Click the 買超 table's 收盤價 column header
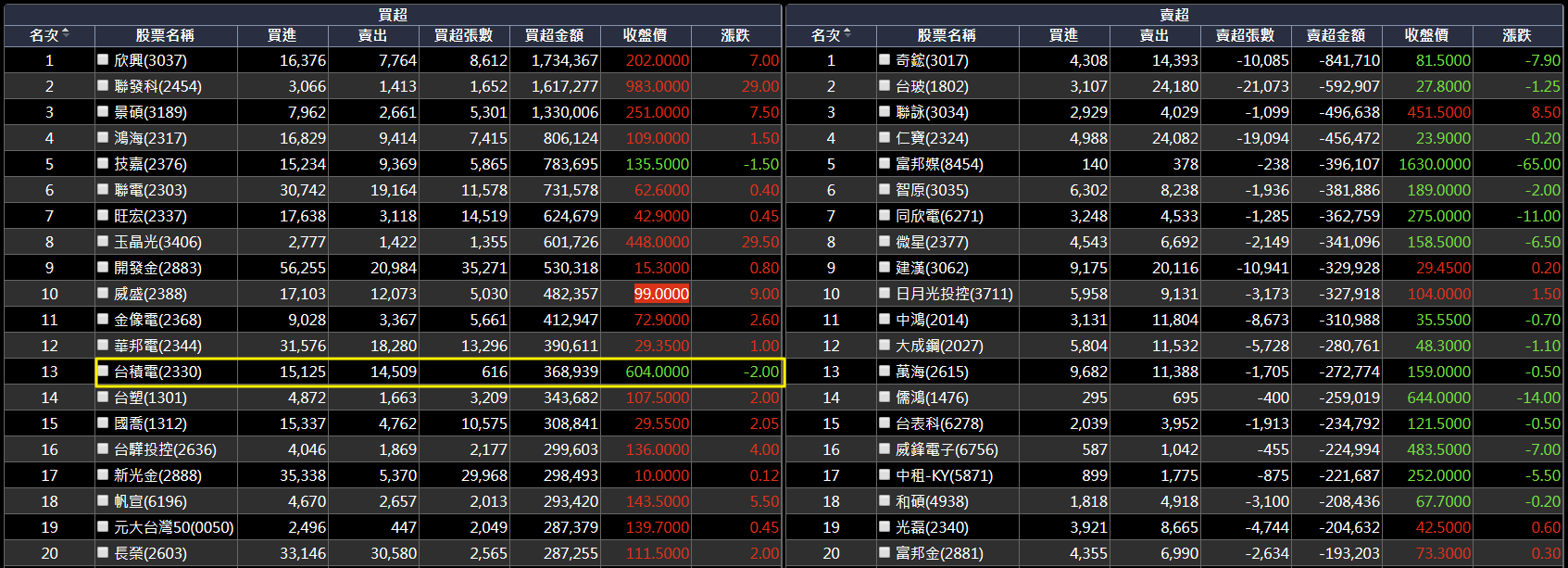The width and height of the screenshot is (1568, 568). pos(646,35)
